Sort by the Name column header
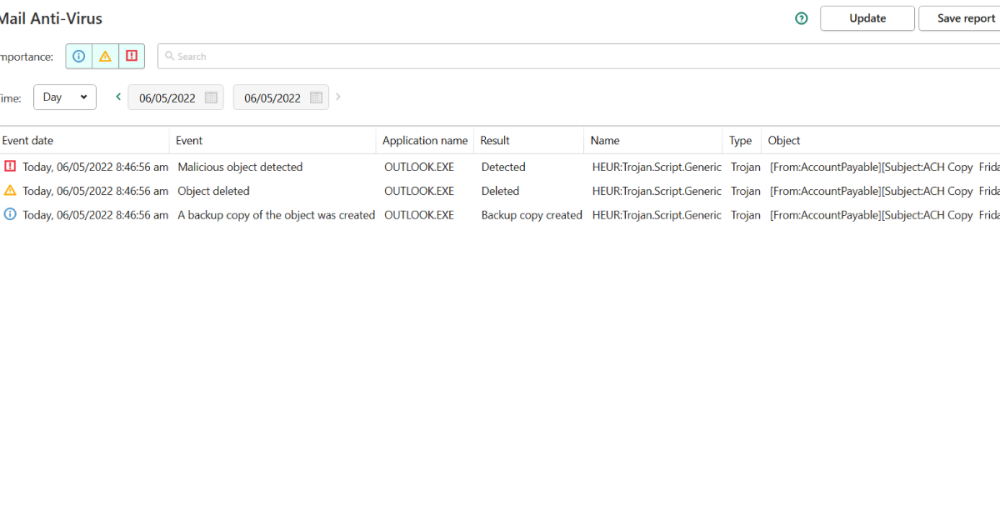The image size is (1000, 521). [x=605, y=140]
